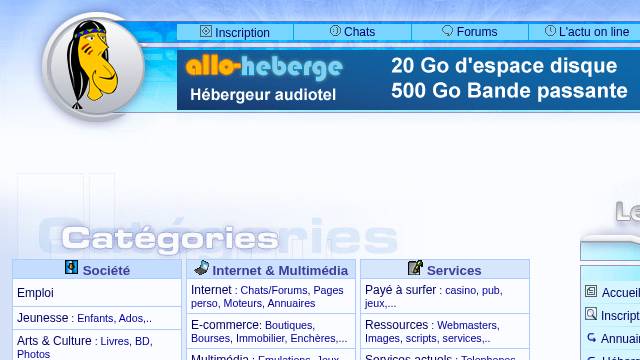The height and width of the screenshot is (360, 640).
Task: Select the Chats/Forums subcategory
Action: coord(274,290)
